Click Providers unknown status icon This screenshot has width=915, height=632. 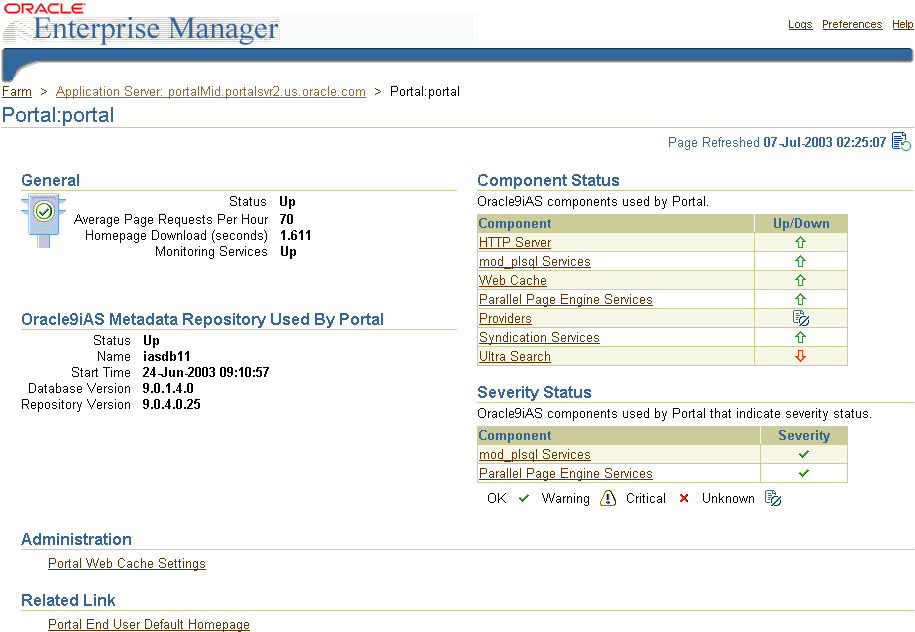point(801,318)
